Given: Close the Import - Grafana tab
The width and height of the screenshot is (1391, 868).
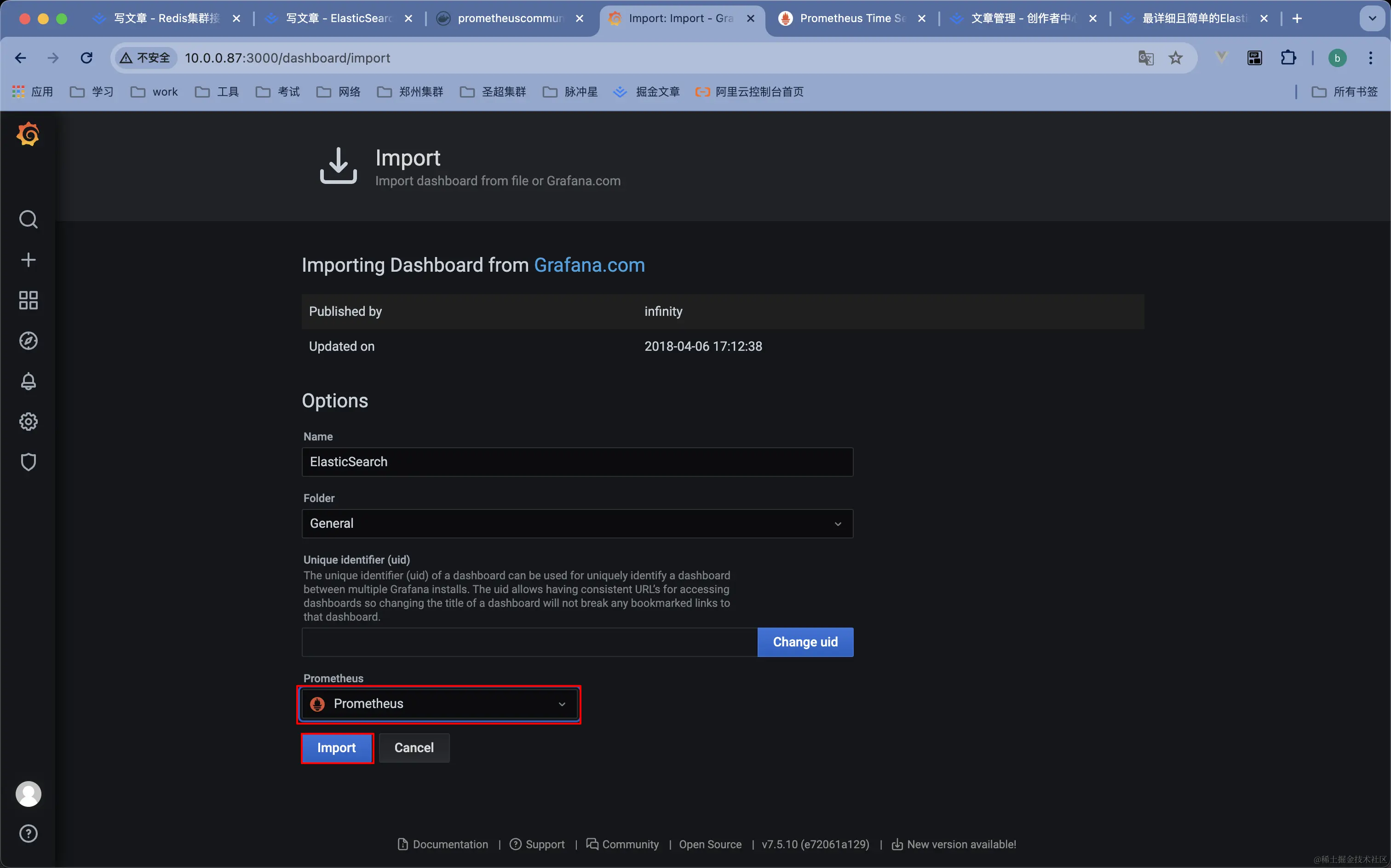Looking at the screenshot, I should click(x=751, y=18).
